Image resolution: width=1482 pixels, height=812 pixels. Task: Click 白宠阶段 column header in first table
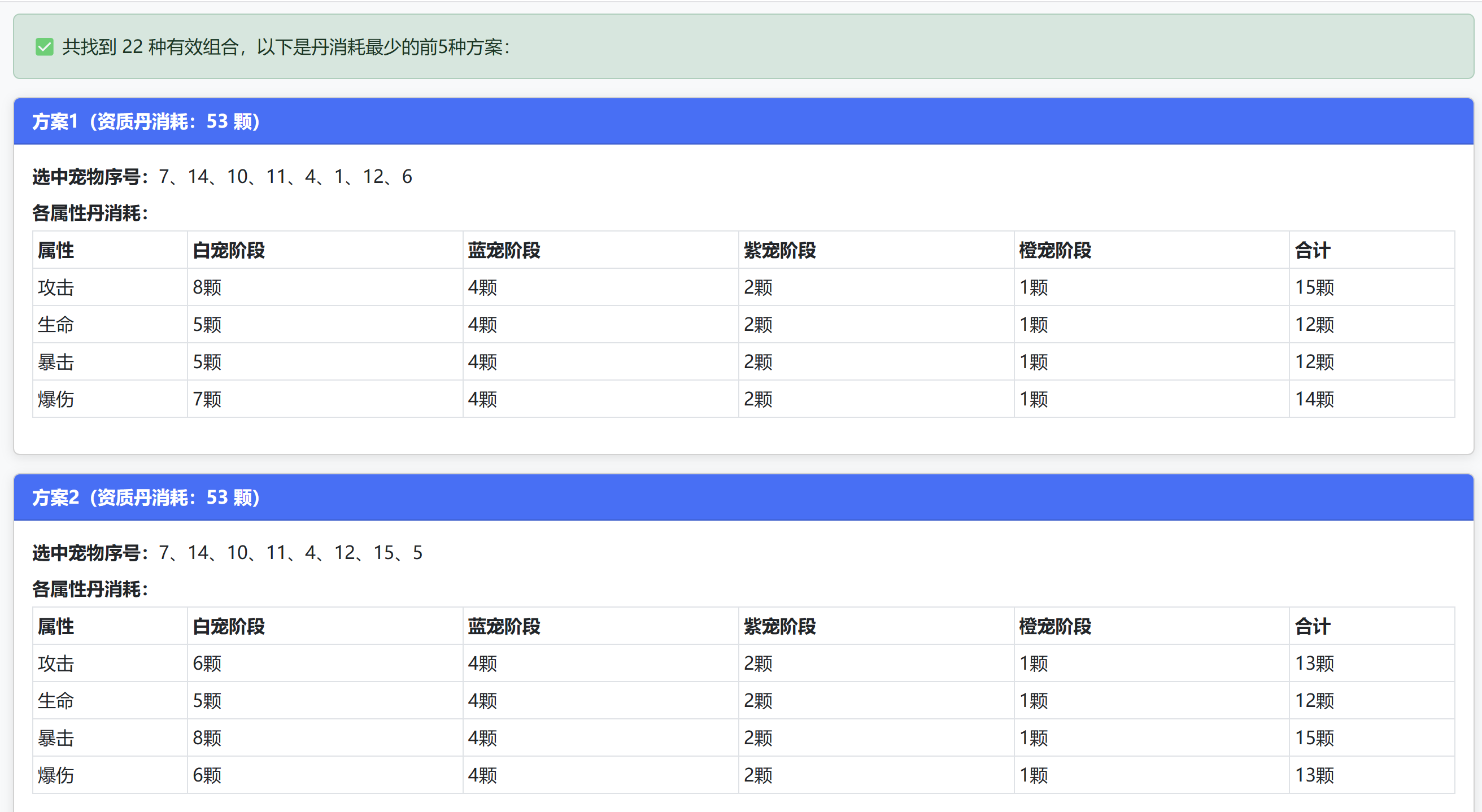[228, 250]
